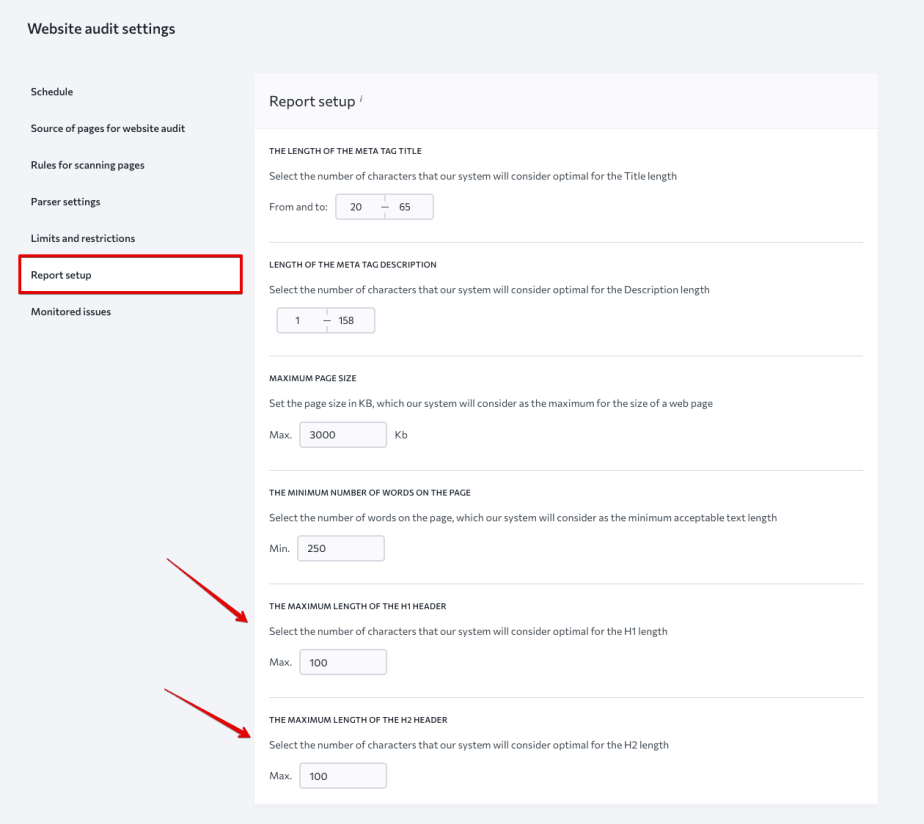This screenshot has width=924, height=824.
Task: Click the Maximum page size field showing 3000
Action: [x=343, y=434]
